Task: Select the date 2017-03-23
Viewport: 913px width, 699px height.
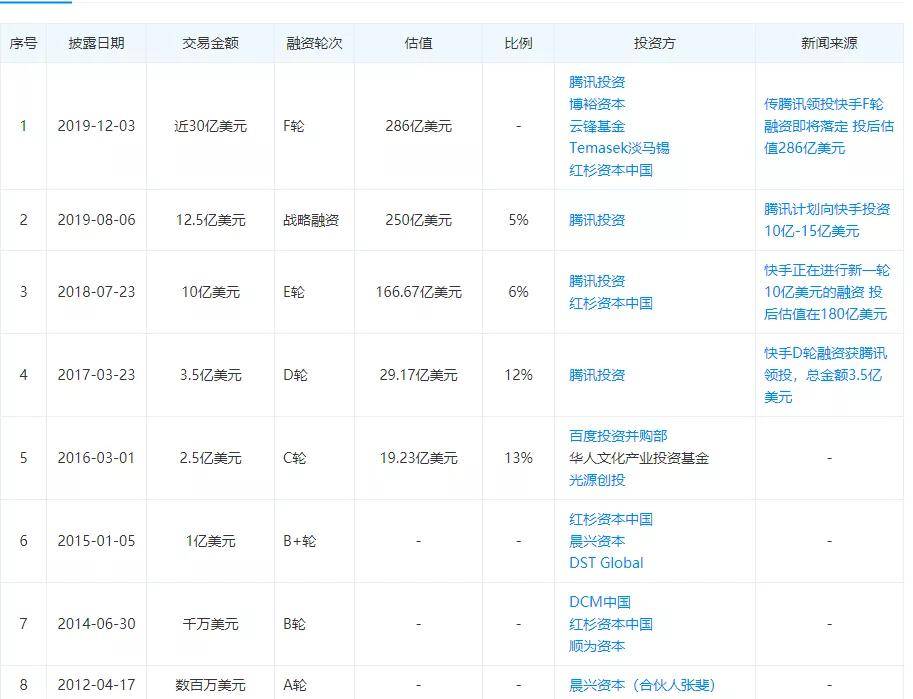Action: (97, 375)
